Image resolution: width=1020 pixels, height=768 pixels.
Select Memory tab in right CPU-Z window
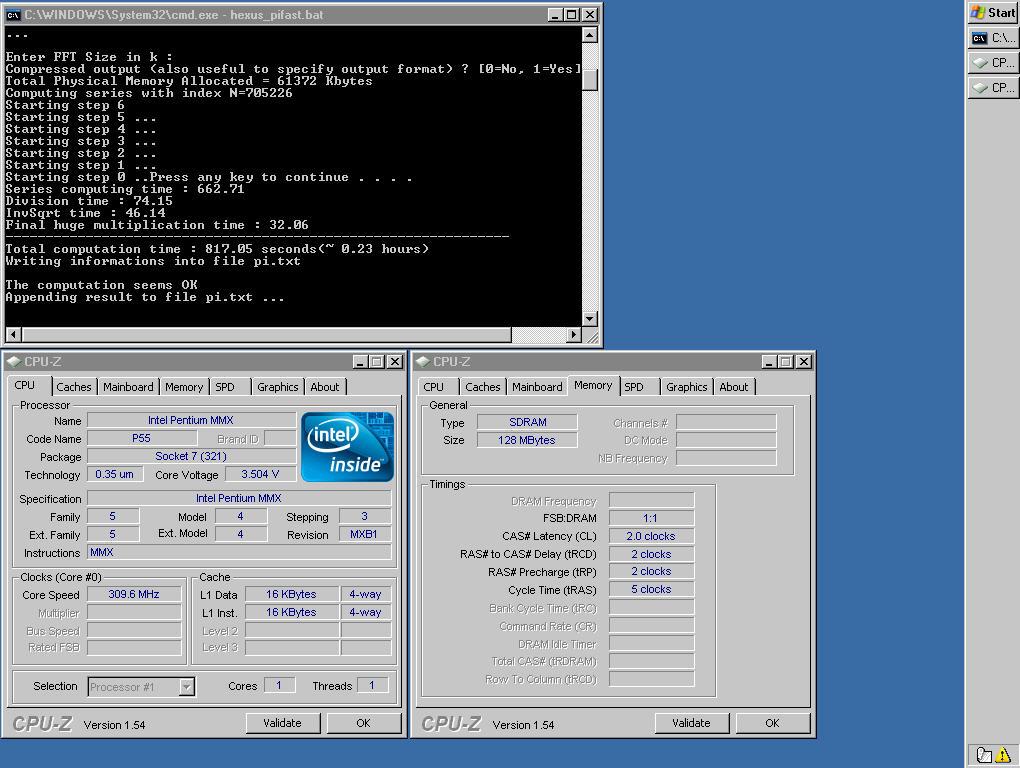pyautogui.click(x=593, y=386)
